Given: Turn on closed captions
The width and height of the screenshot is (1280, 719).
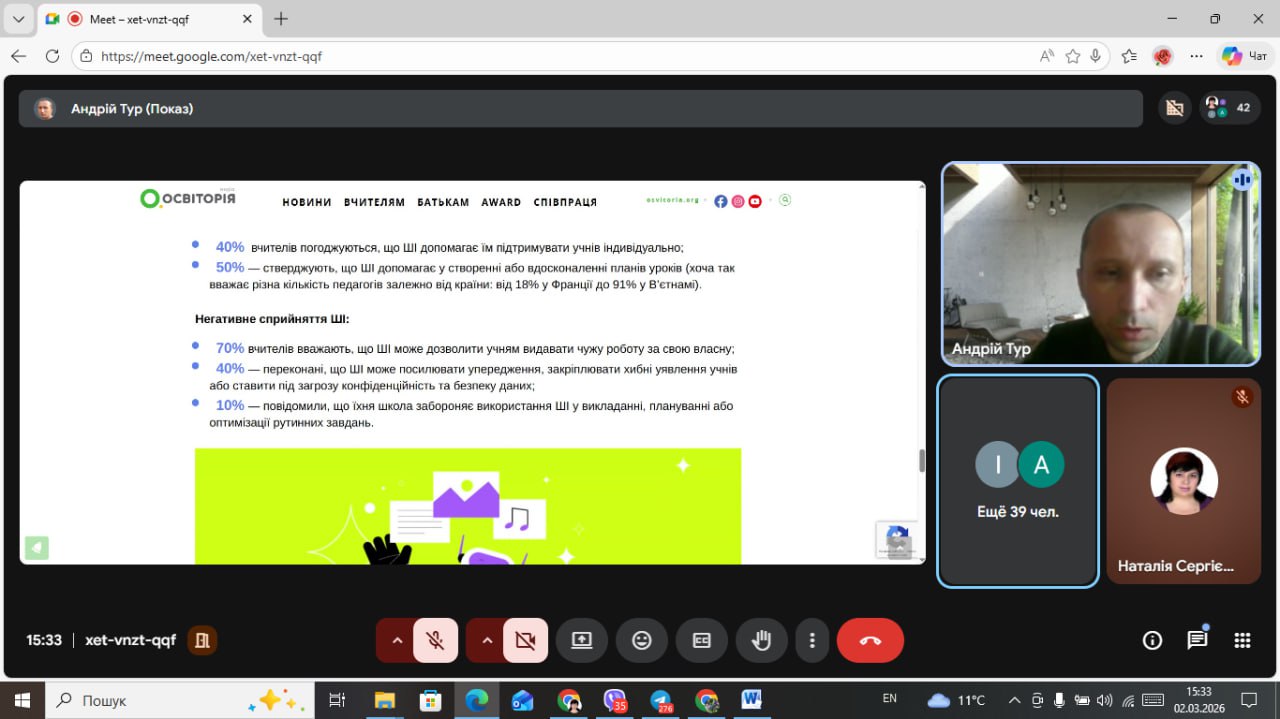Looking at the screenshot, I should click(702, 641).
